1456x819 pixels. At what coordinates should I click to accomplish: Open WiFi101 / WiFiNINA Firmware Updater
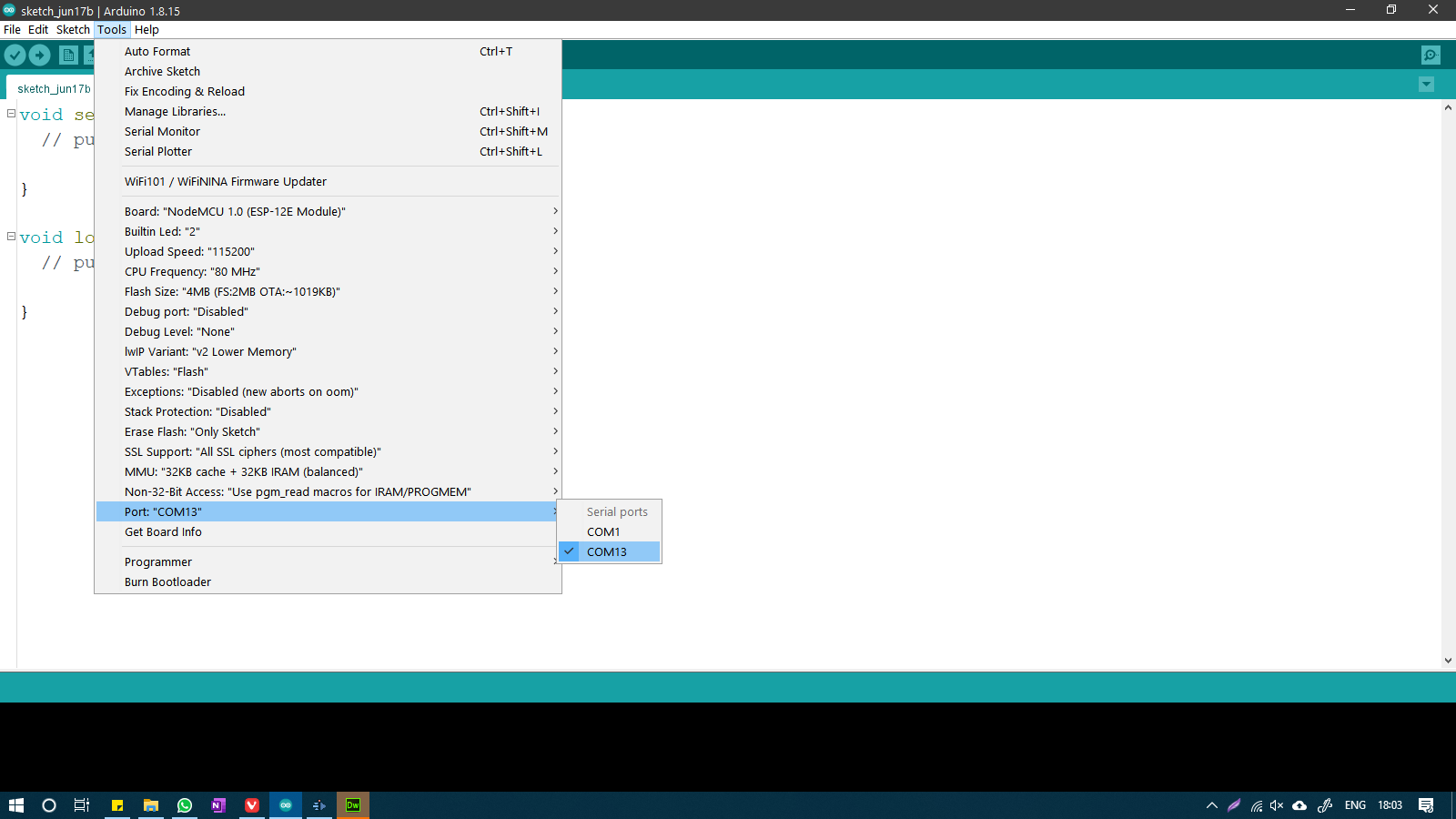coord(329,182)
